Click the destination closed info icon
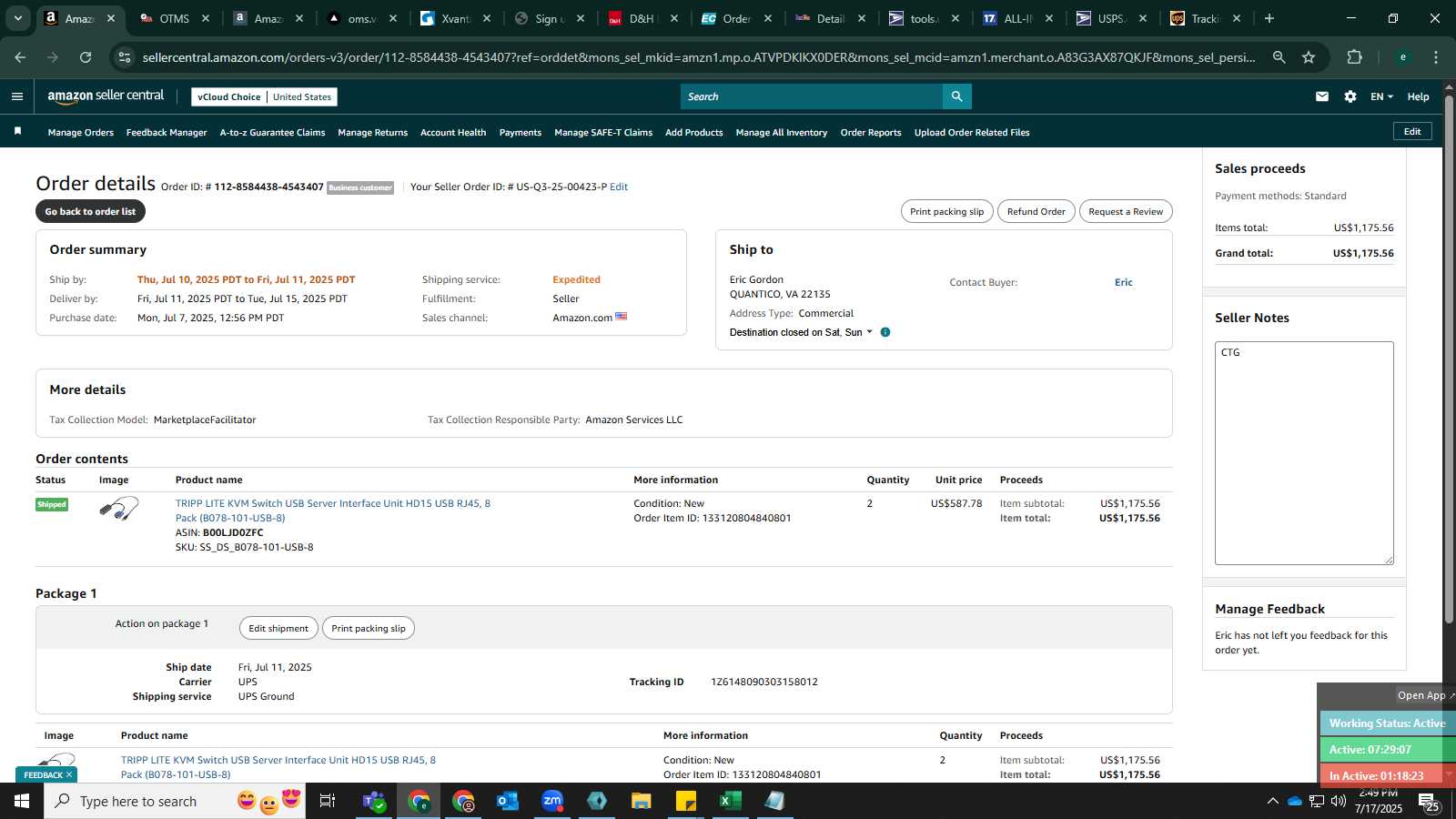This screenshot has width=1456, height=819. pyautogui.click(x=885, y=332)
